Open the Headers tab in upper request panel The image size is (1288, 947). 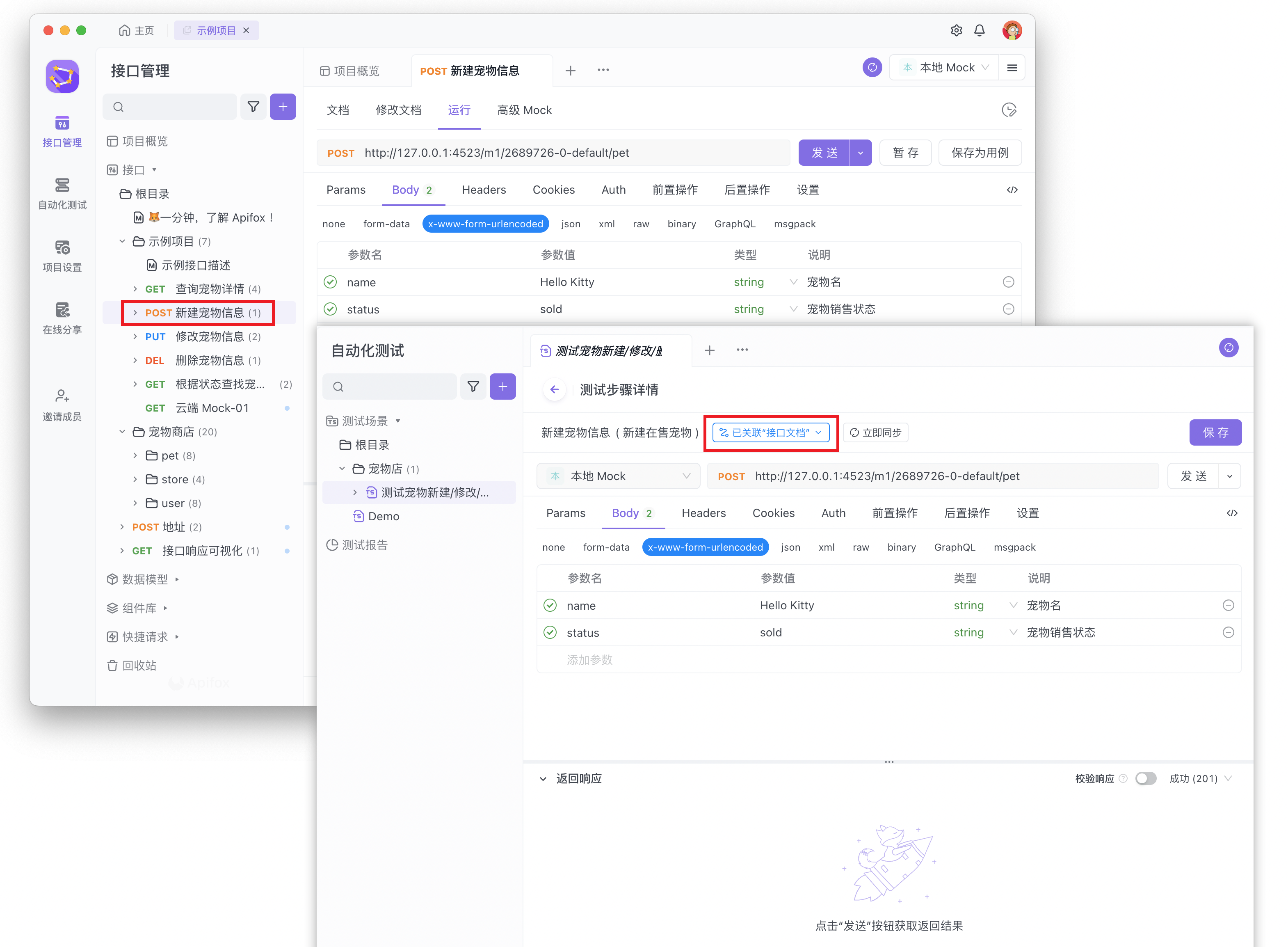coord(484,190)
